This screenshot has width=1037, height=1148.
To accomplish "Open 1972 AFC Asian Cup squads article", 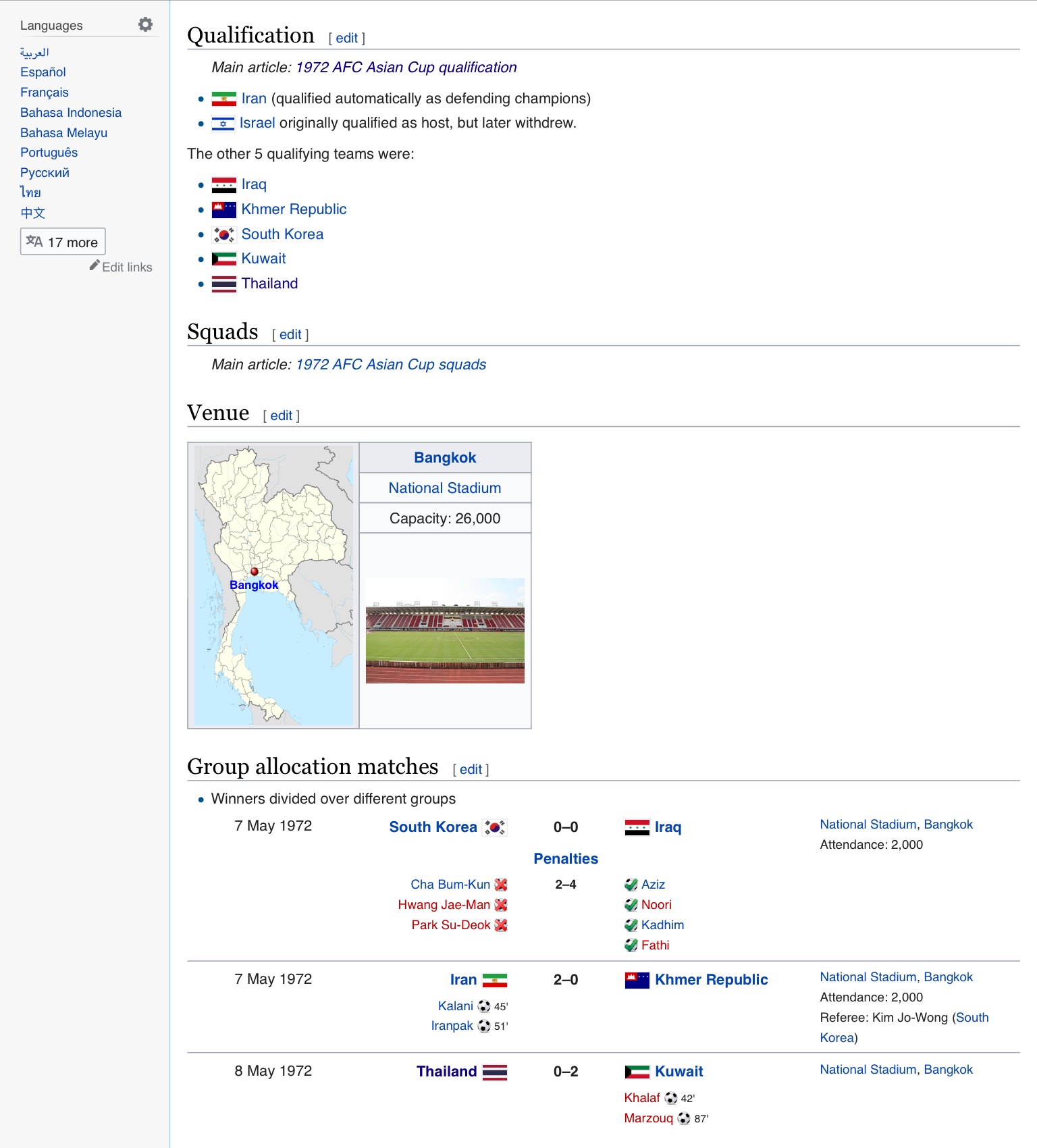I will (x=391, y=365).
